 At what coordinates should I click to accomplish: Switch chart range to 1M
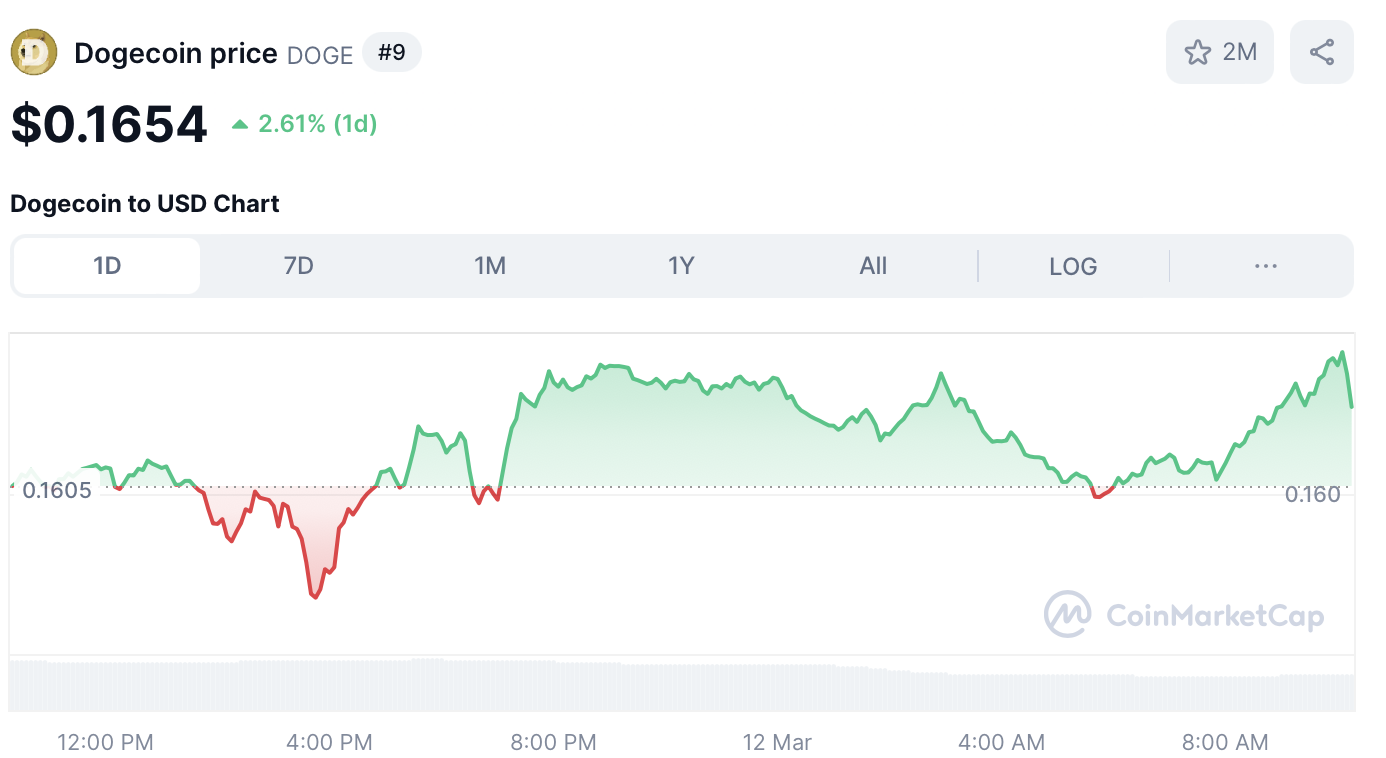coord(490,266)
